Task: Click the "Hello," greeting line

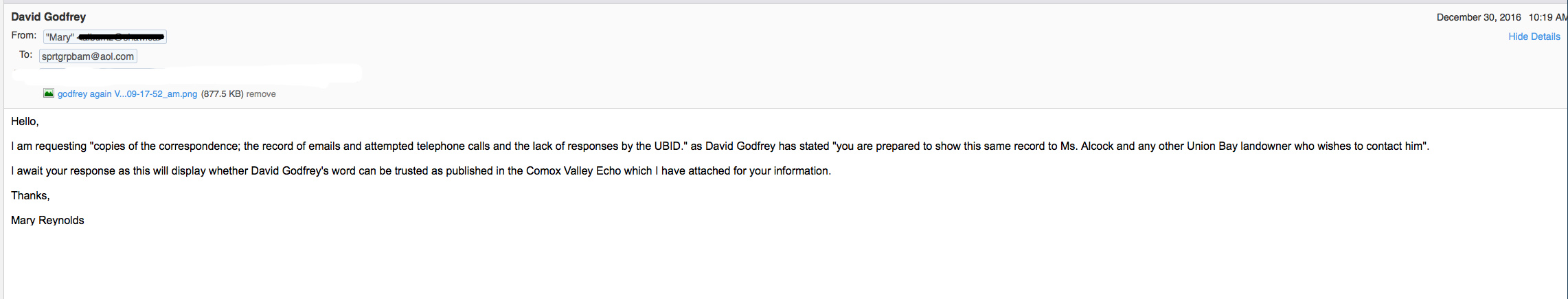Action: (x=25, y=122)
